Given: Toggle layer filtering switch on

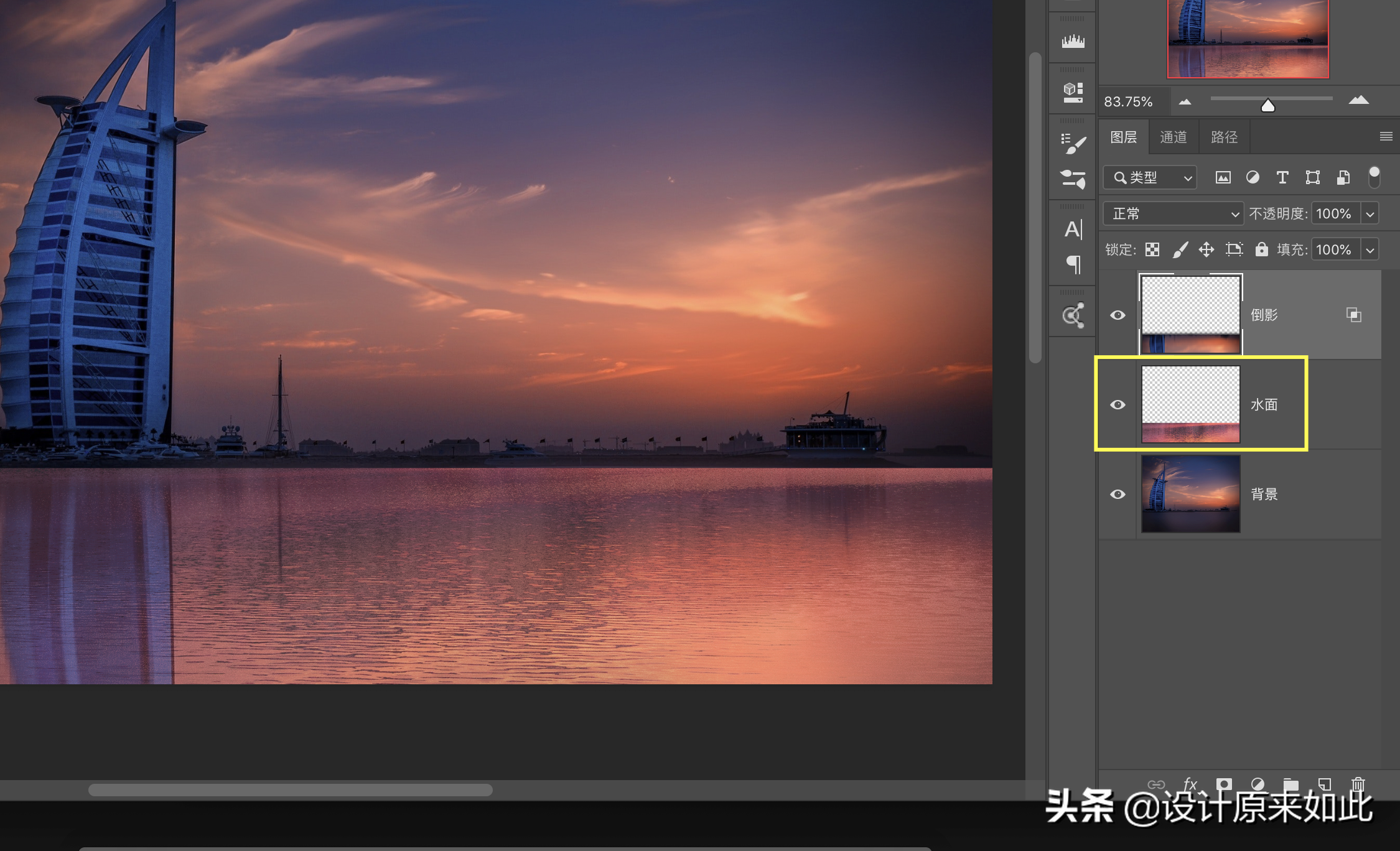Looking at the screenshot, I should click(x=1374, y=177).
